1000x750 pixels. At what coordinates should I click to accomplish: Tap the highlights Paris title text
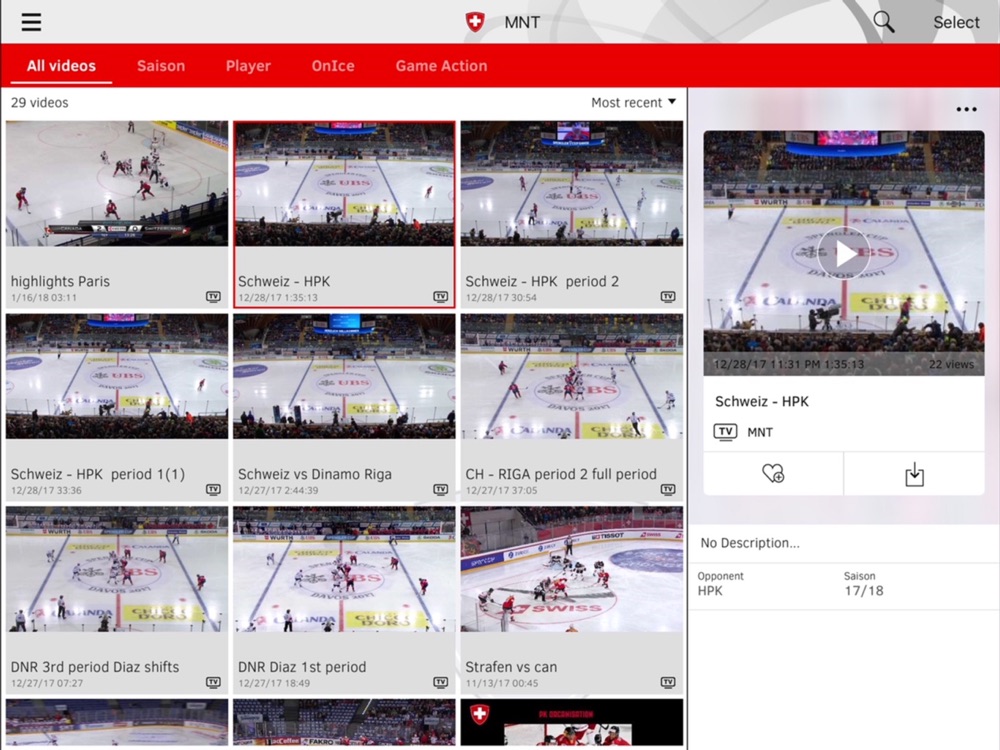tap(60, 281)
